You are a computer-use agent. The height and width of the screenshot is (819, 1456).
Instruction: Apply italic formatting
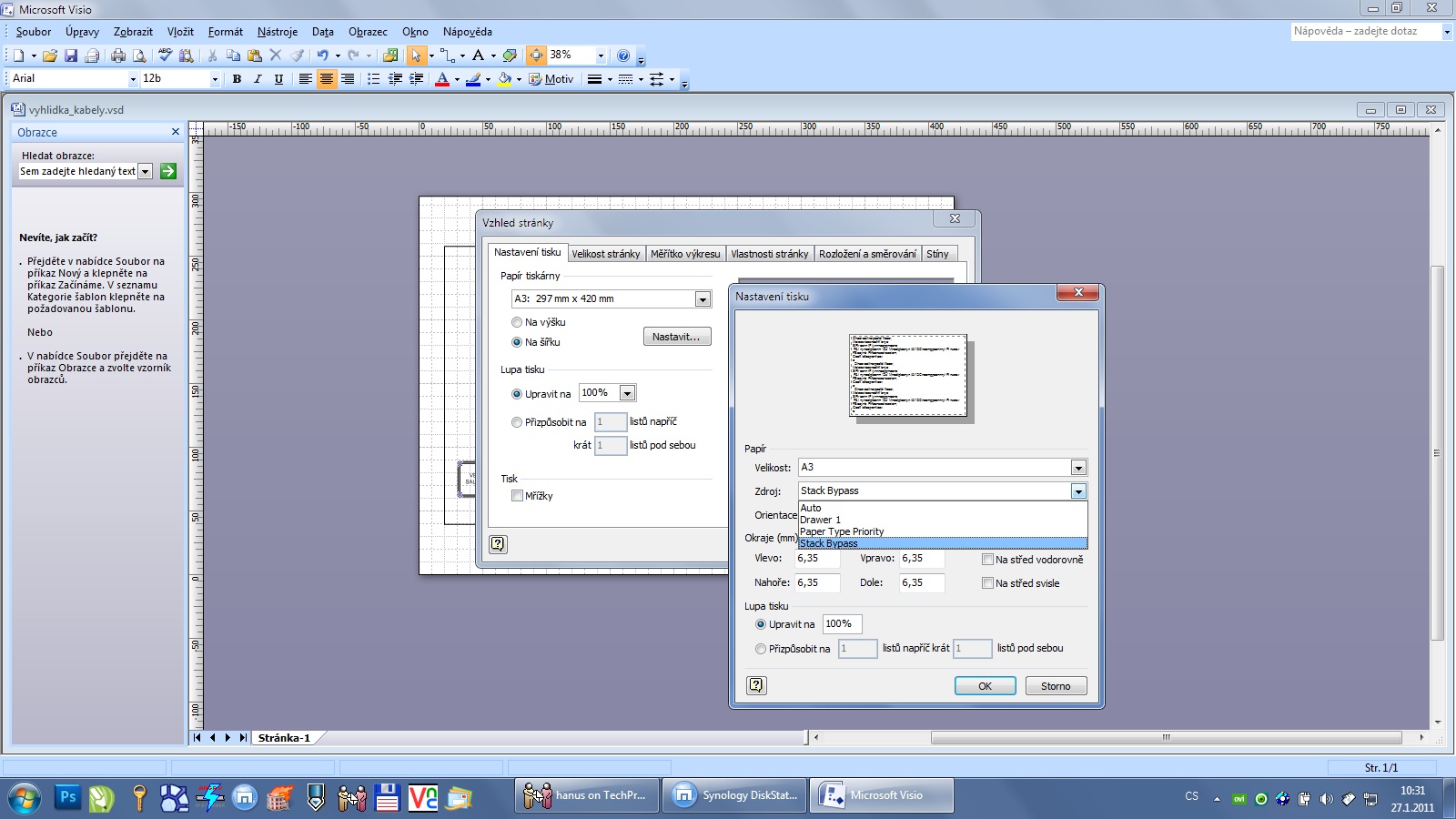(x=258, y=79)
